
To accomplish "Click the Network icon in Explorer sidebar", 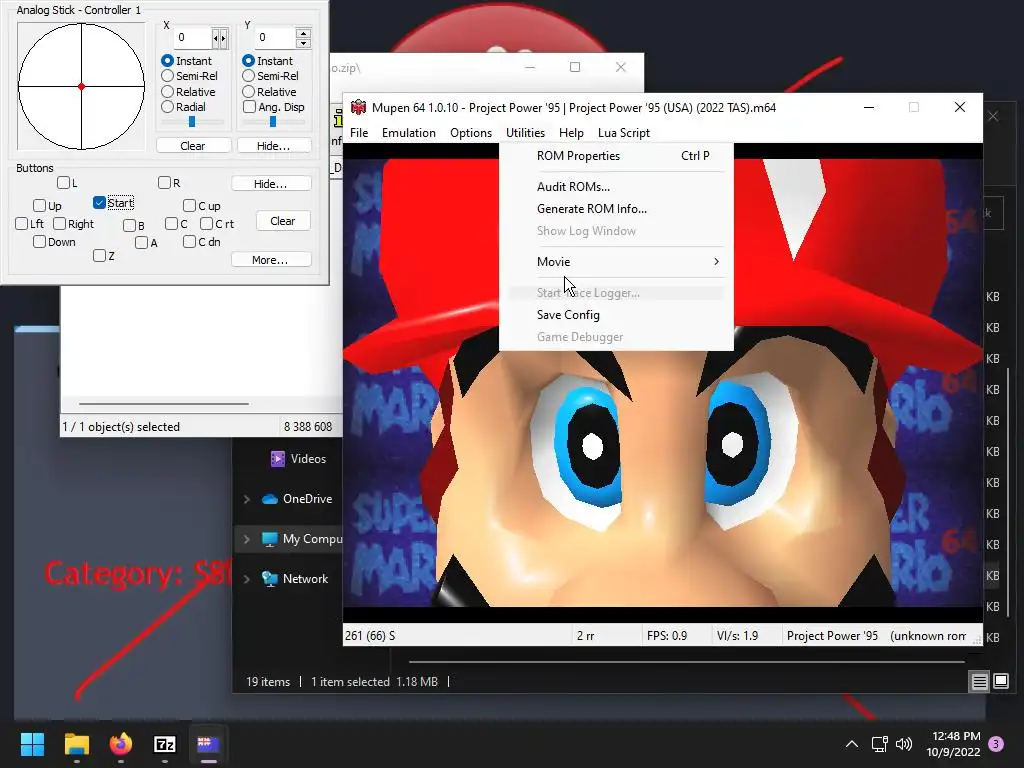I will click(270, 579).
